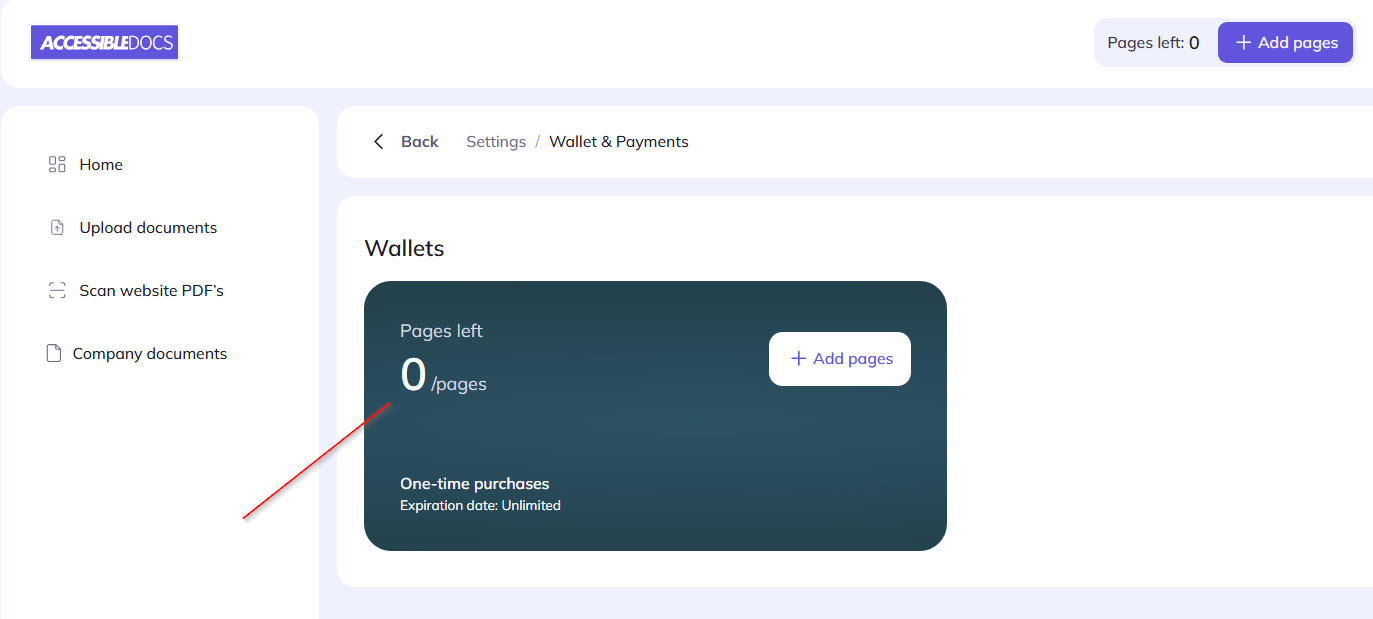The height and width of the screenshot is (619, 1373).
Task: Select Company documents in the sidebar
Action: point(148,353)
